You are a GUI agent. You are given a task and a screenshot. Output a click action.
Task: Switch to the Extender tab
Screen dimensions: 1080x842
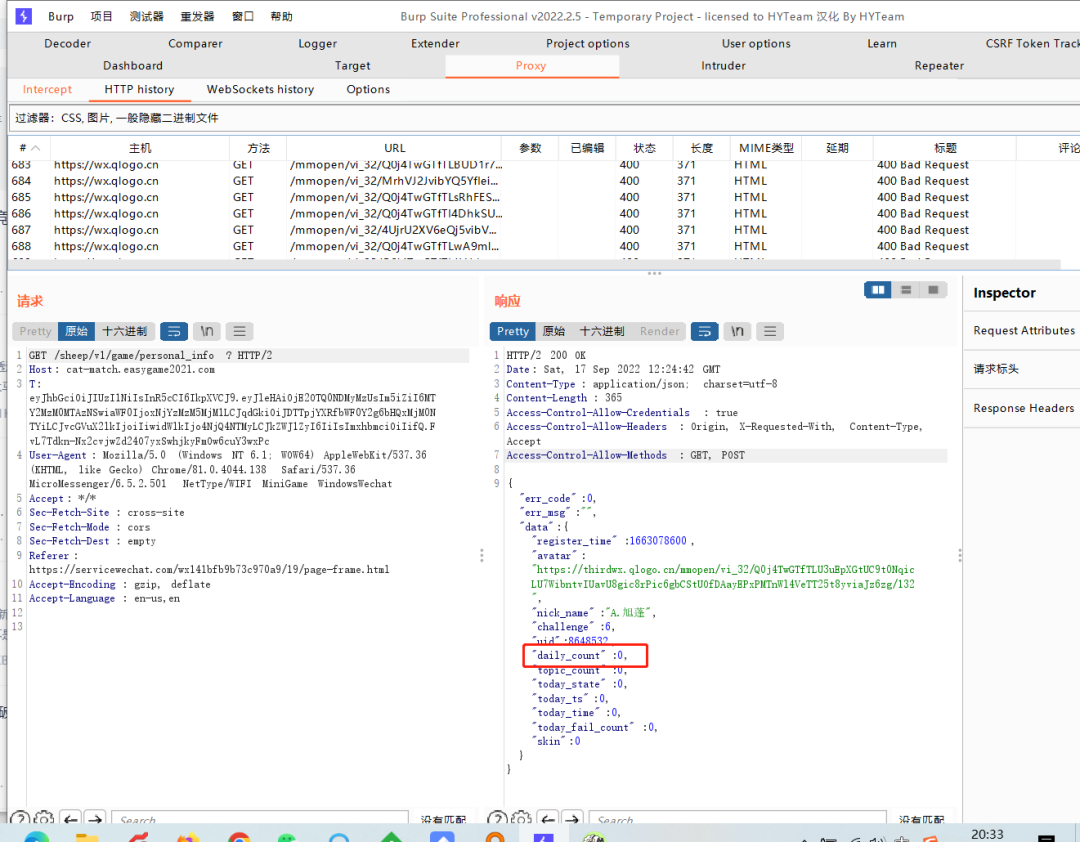[435, 43]
